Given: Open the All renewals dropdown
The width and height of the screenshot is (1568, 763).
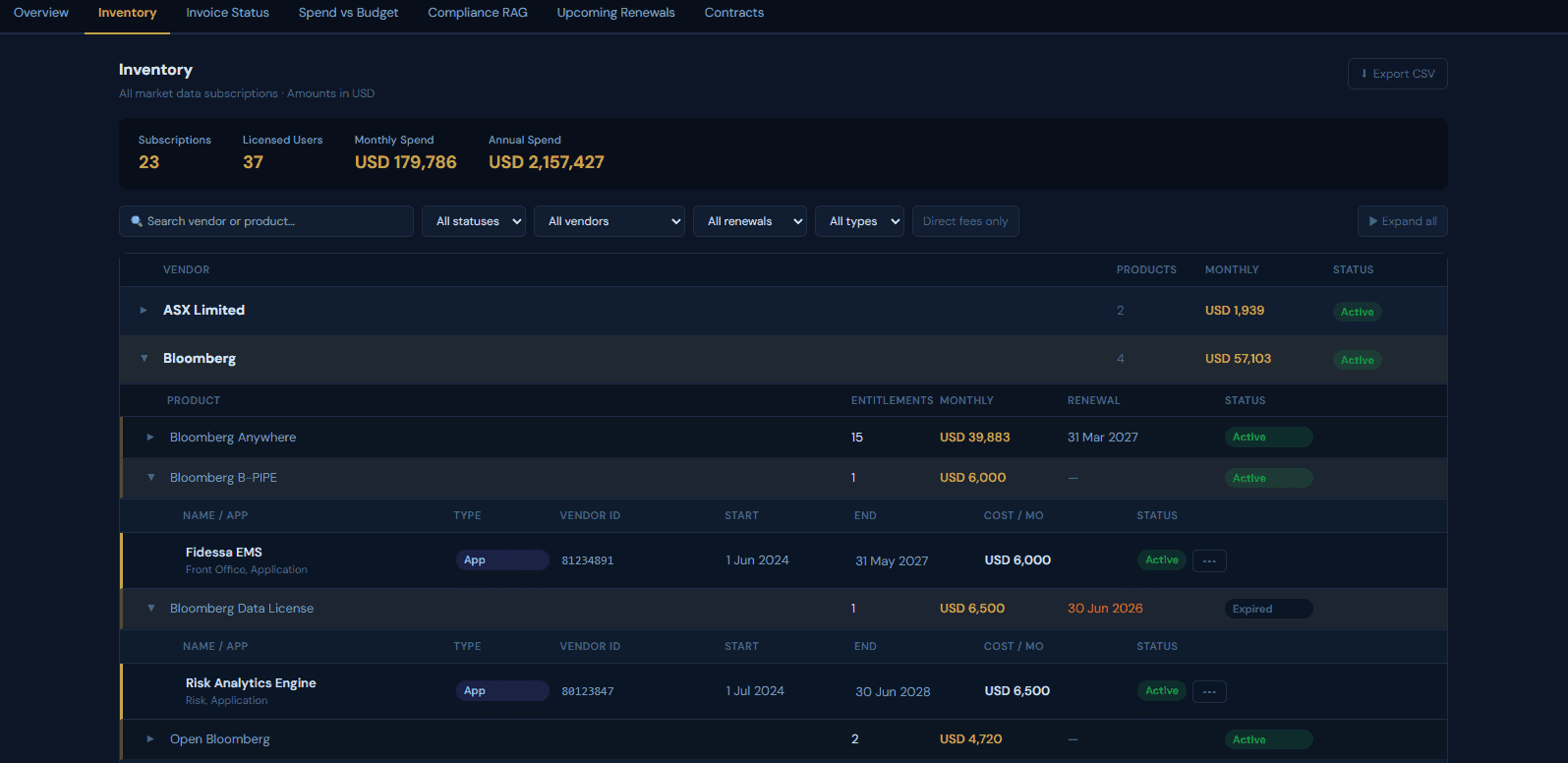Looking at the screenshot, I should click(x=750, y=221).
